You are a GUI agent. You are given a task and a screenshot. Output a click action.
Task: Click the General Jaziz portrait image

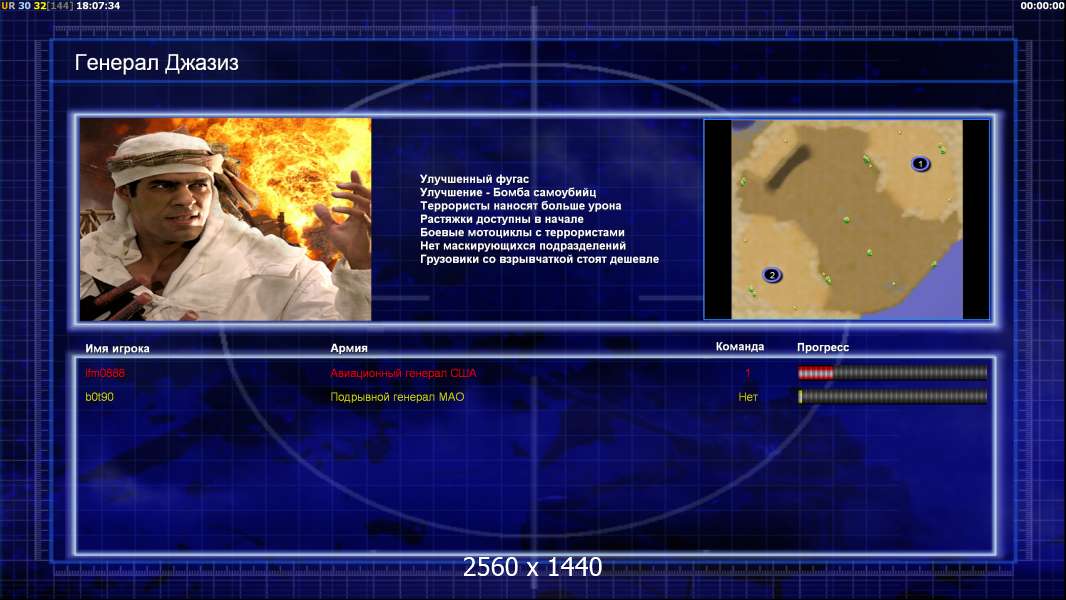click(225, 219)
